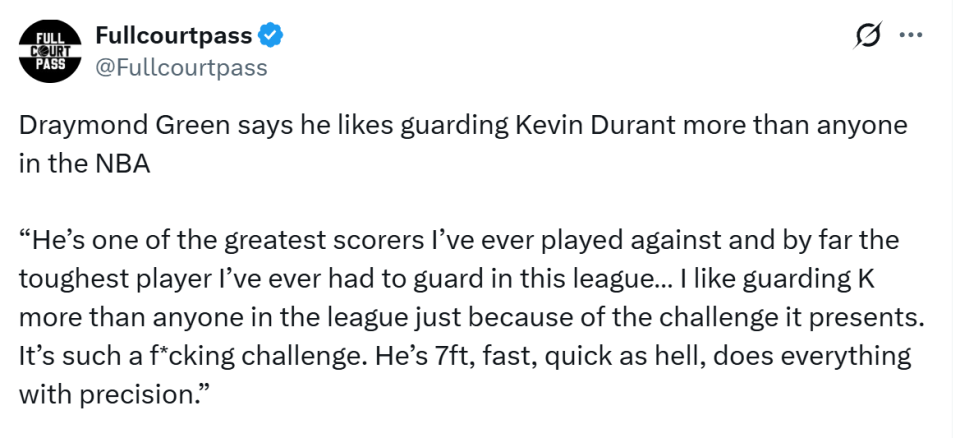This screenshot has height=438, width=960.
Task: Open the three-dot more options menu
Action: click(x=911, y=36)
